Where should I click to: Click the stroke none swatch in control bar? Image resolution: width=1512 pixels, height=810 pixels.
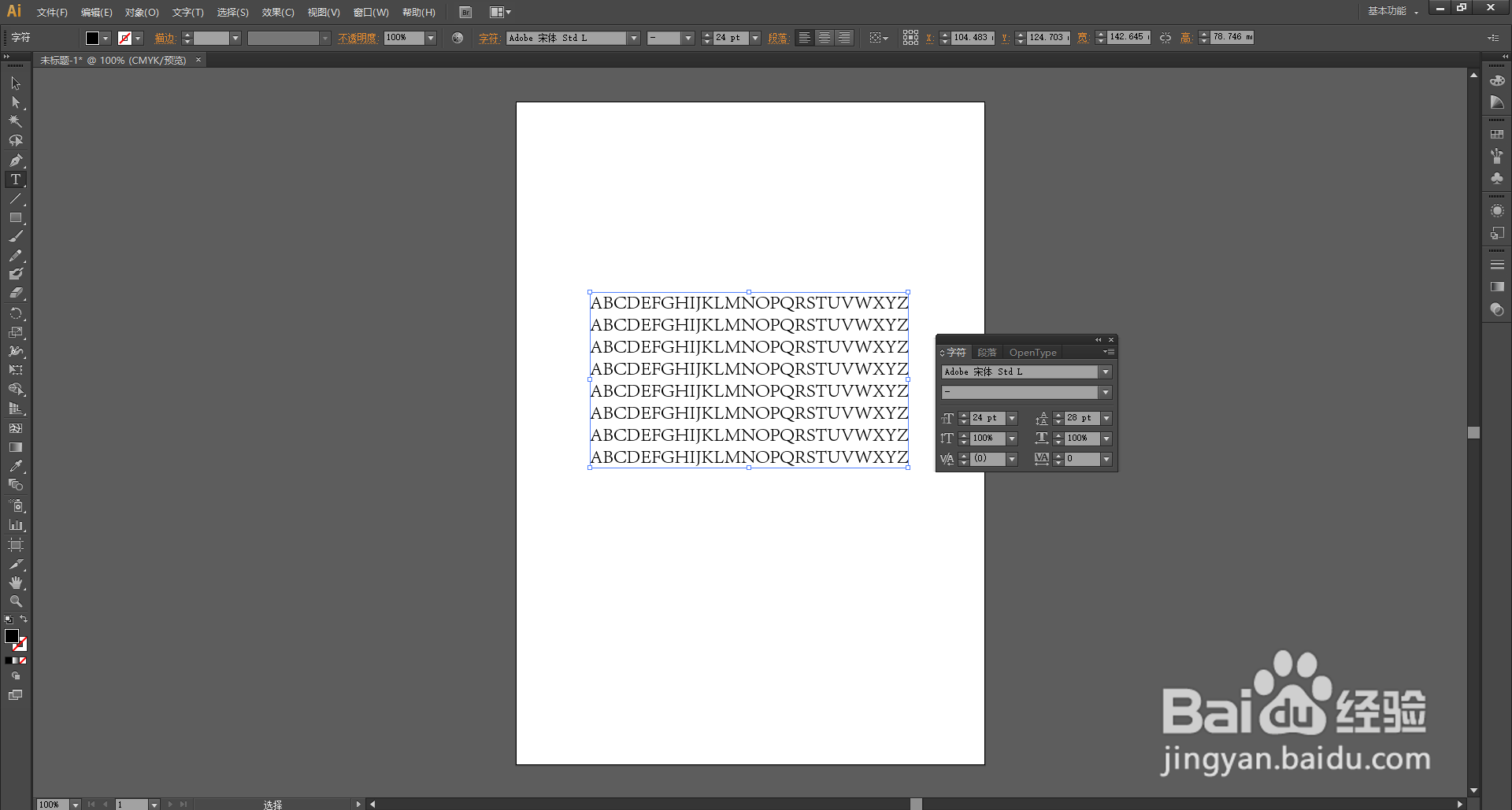coord(124,38)
